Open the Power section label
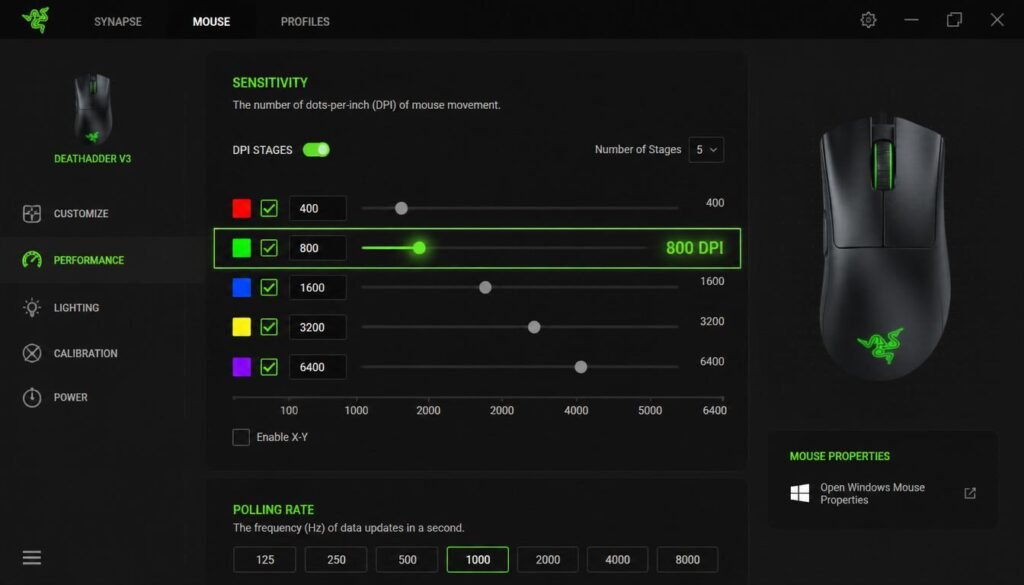This screenshot has width=1024, height=585. (71, 397)
